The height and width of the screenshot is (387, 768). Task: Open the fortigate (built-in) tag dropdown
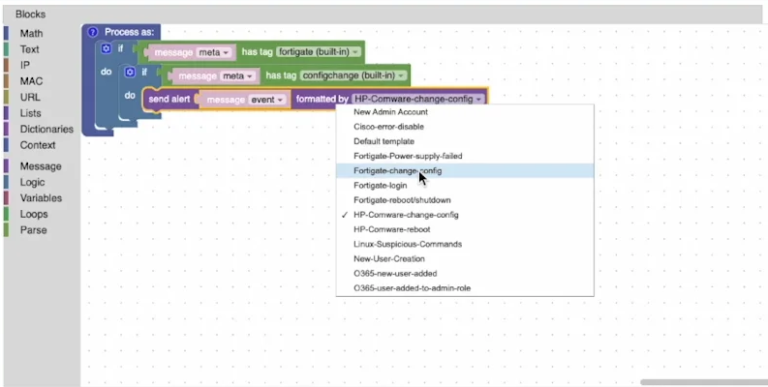click(318, 52)
